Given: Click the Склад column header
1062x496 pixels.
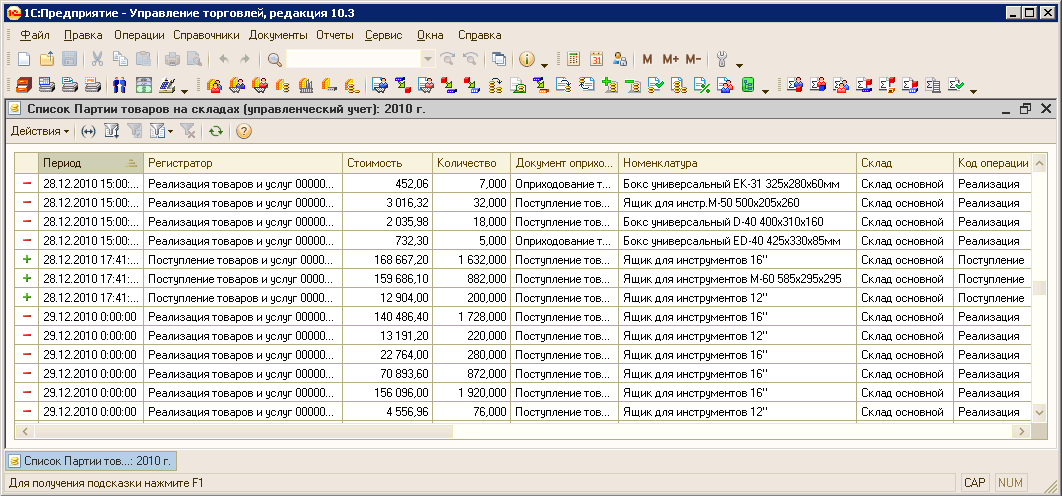Looking at the screenshot, I should click(904, 163).
